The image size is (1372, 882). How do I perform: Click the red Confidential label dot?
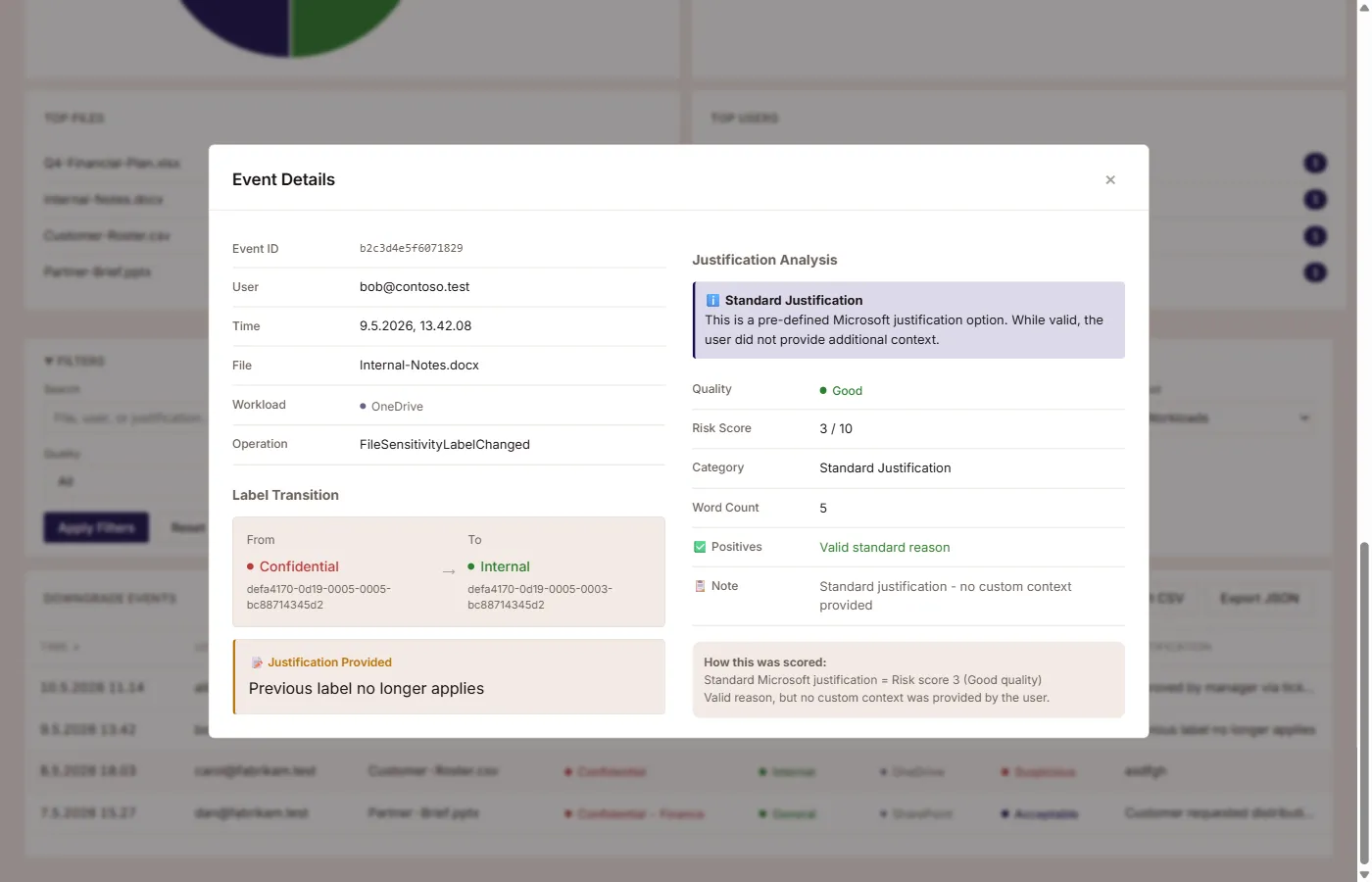point(251,566)
